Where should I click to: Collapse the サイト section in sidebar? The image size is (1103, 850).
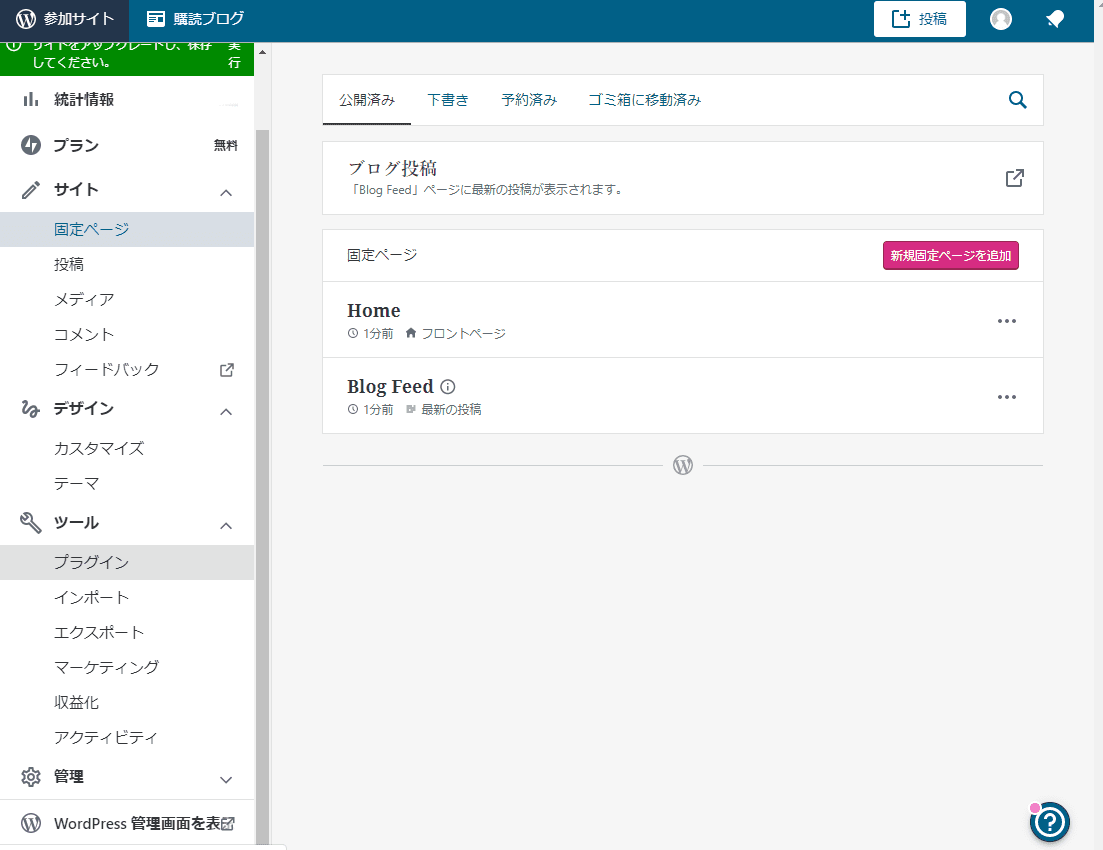tap(226, 192)
